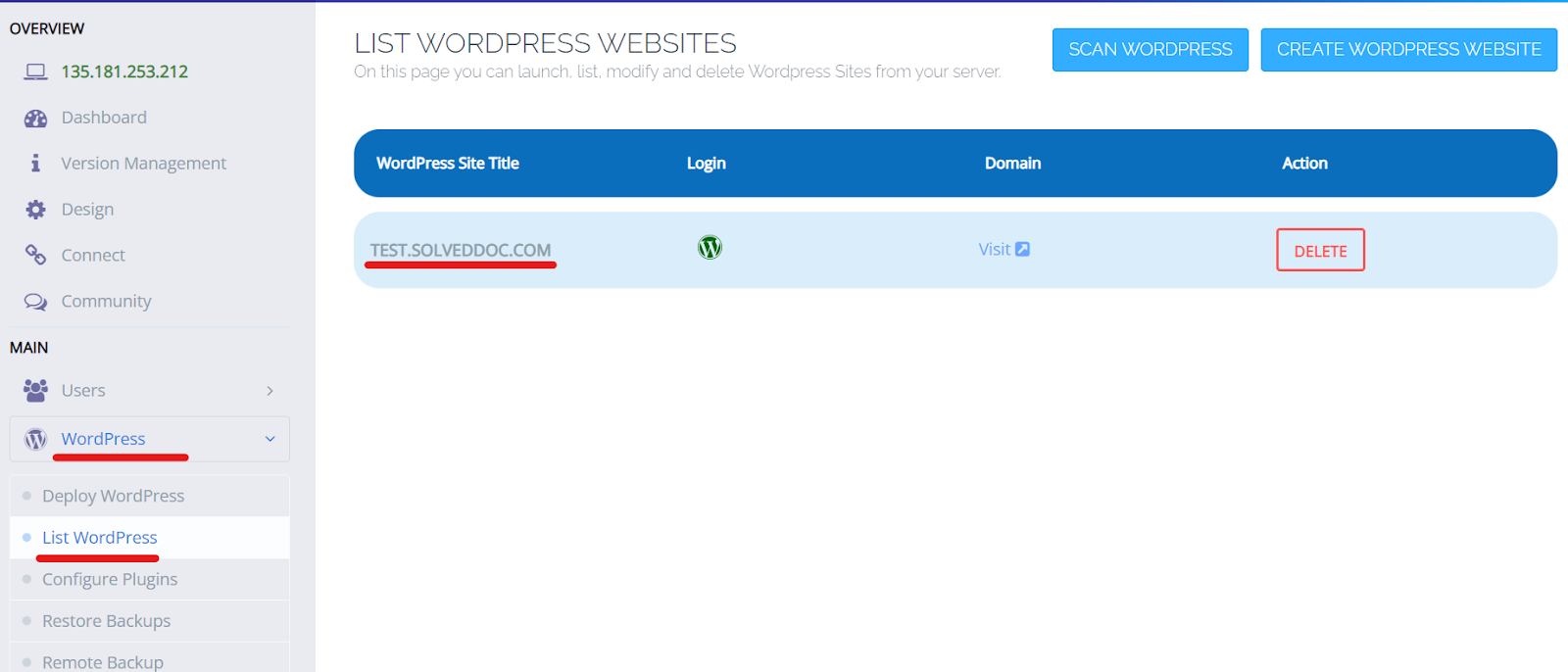
Task: Click the Dashboard gauge icon
Action: (35, 119)
